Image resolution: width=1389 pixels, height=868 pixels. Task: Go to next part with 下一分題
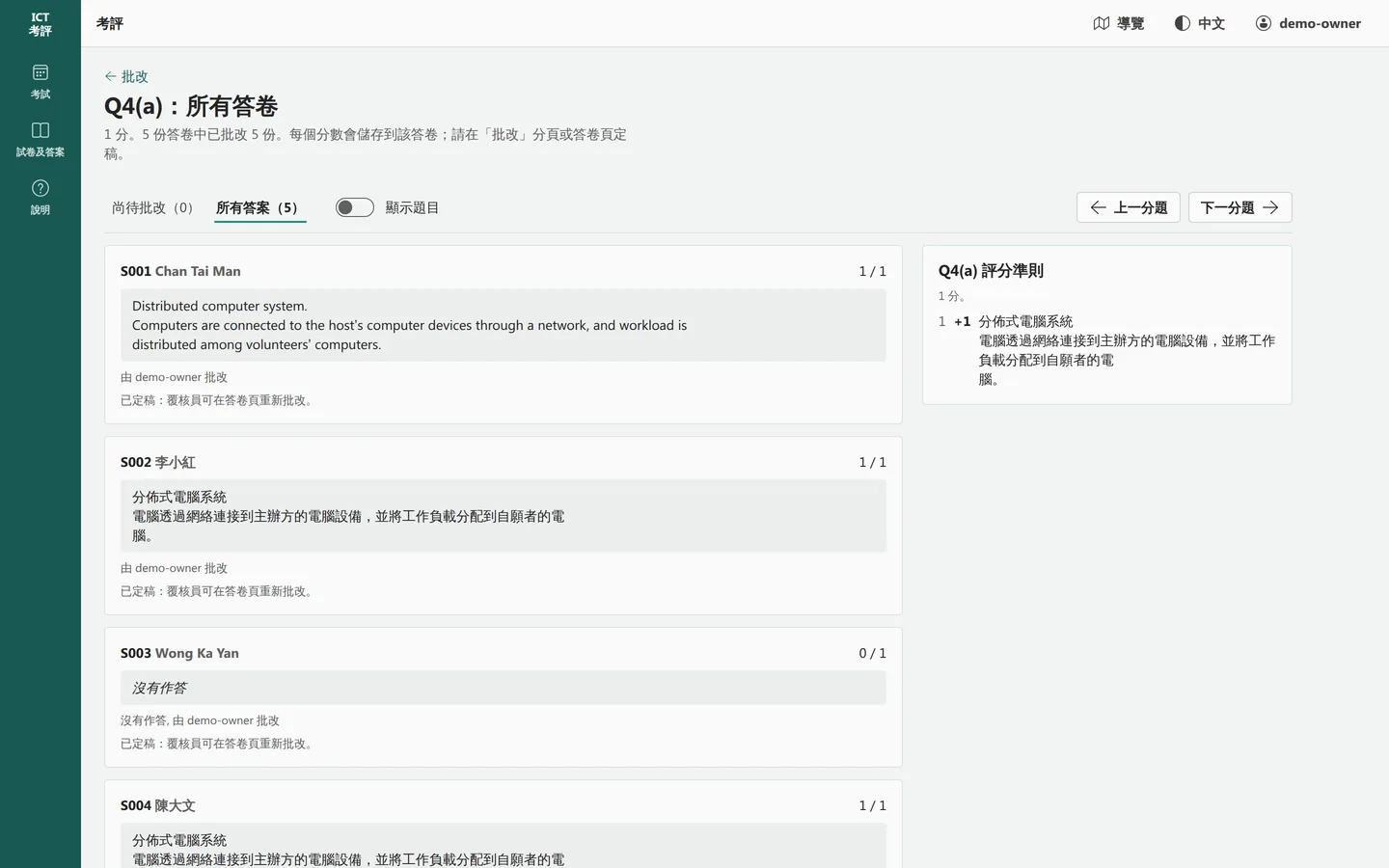tap(1240, 207)
